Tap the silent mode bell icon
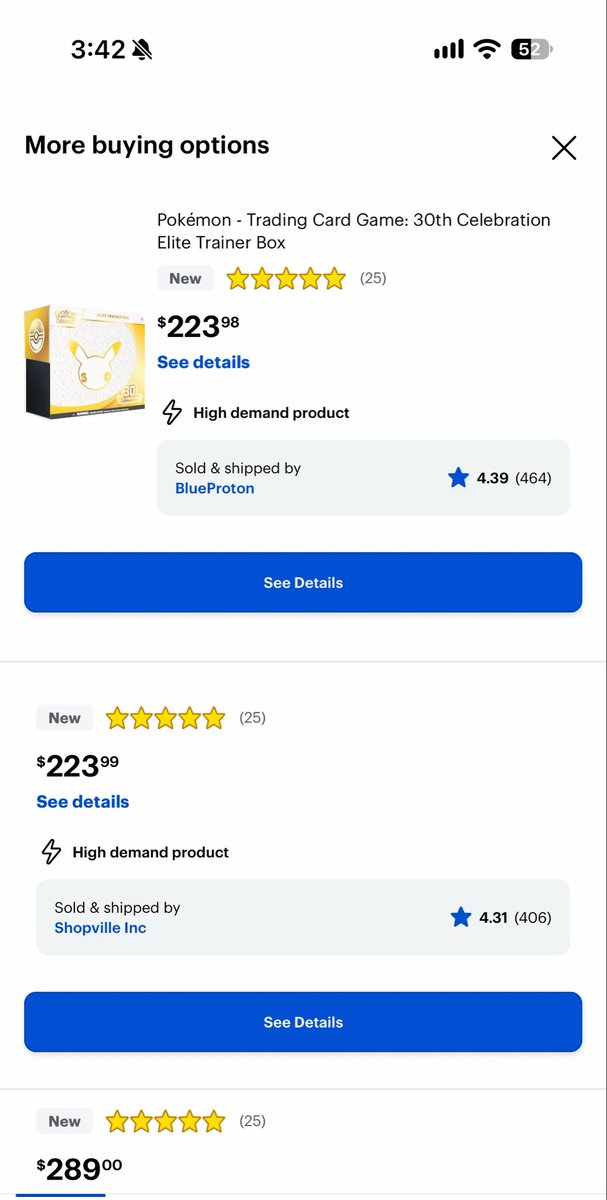The image size is (607, 1200). point(143,49)
